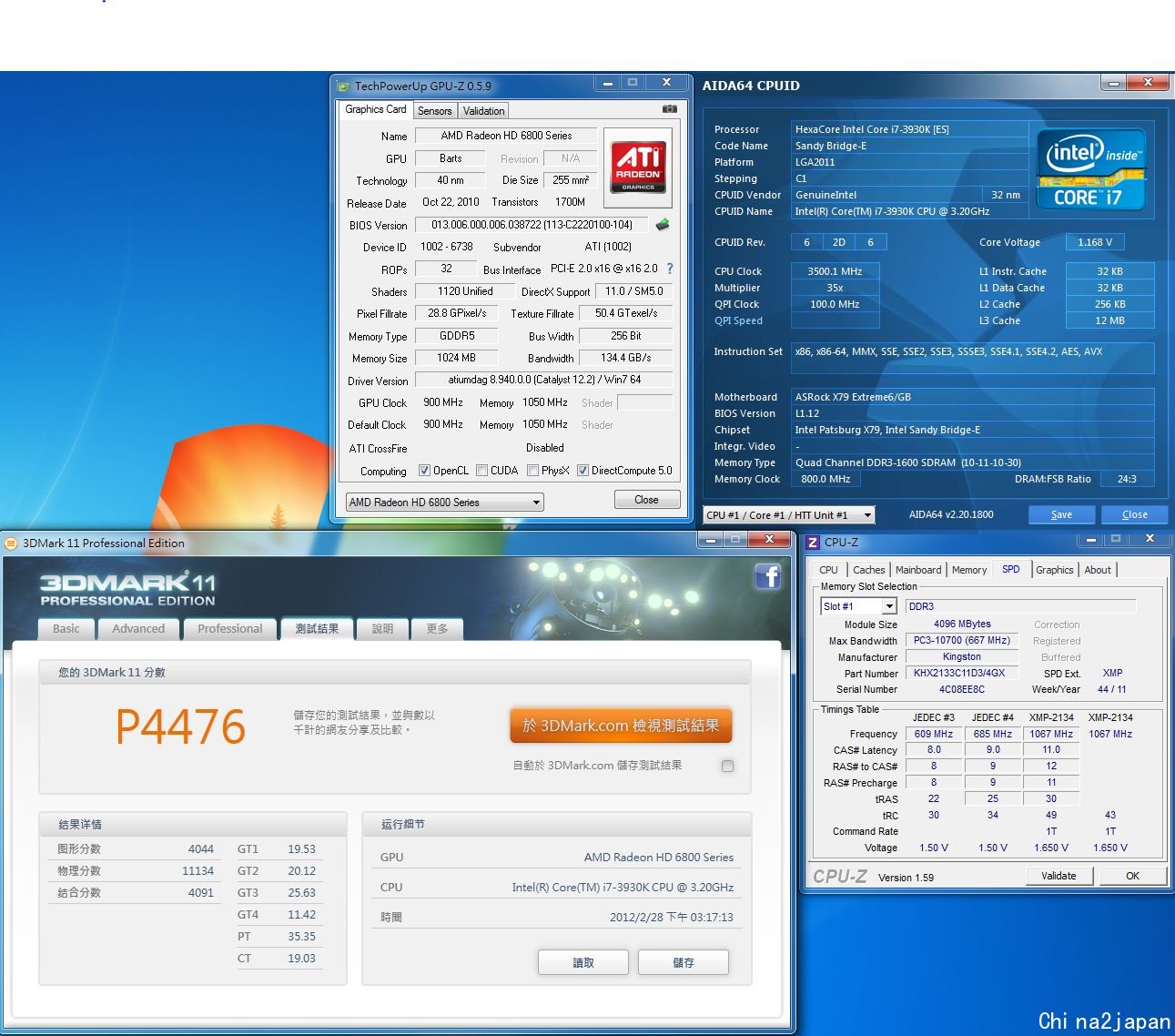1175x1036 pixels.
Task: Click the Core Voltage 1.168 V value
Action: pyautogui.click(x=1095, y=242)
